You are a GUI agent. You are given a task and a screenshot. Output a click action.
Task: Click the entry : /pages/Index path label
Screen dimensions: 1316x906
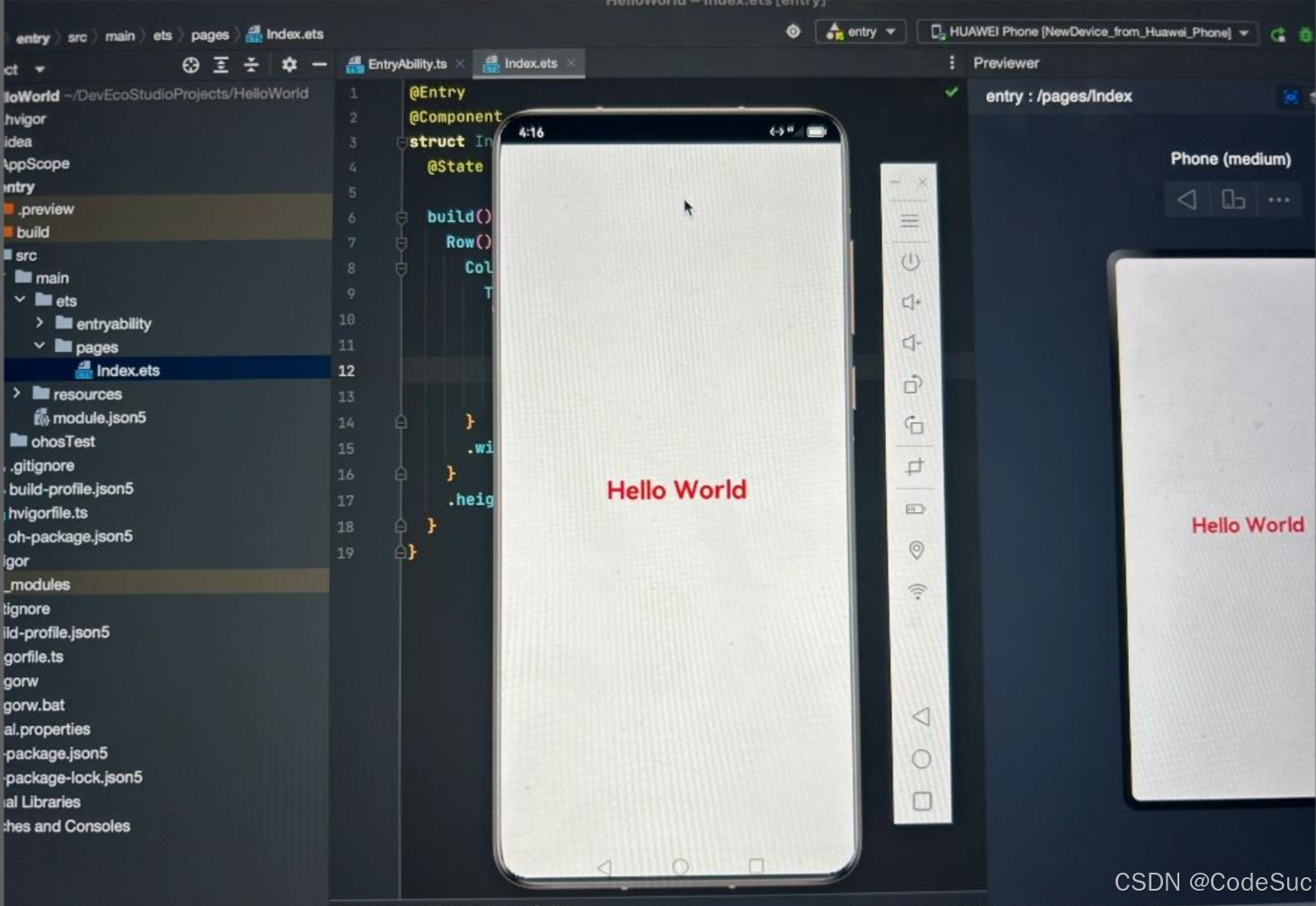(1059, 96)
